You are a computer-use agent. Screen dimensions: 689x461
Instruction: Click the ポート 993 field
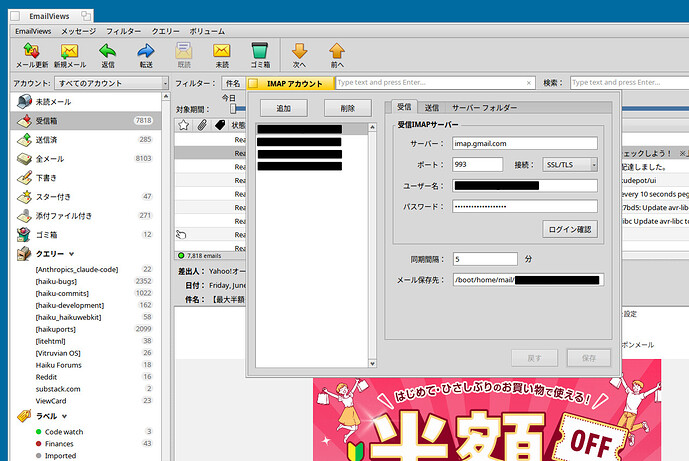click(477, 165)
